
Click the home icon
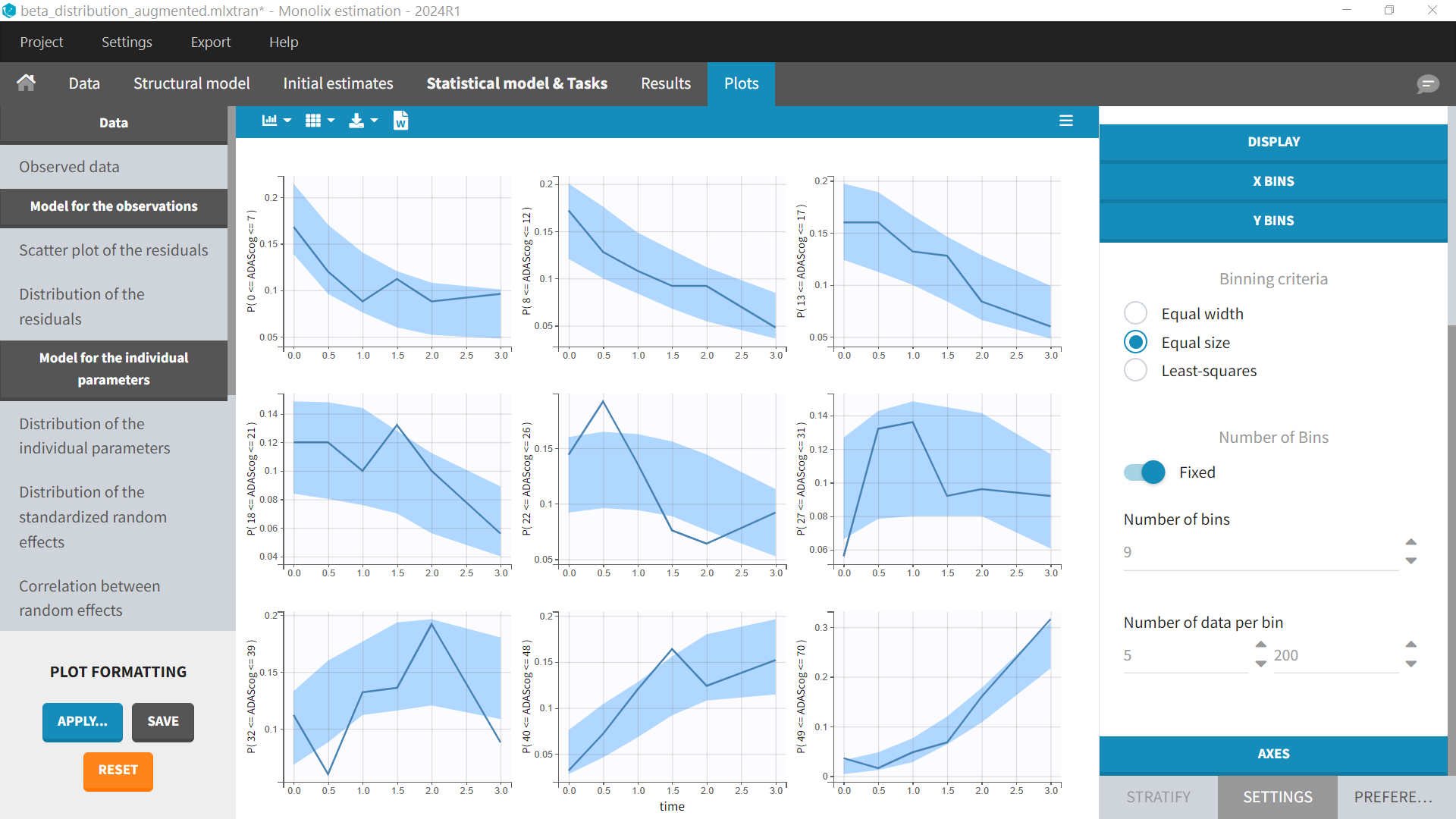tap(27, 83)
